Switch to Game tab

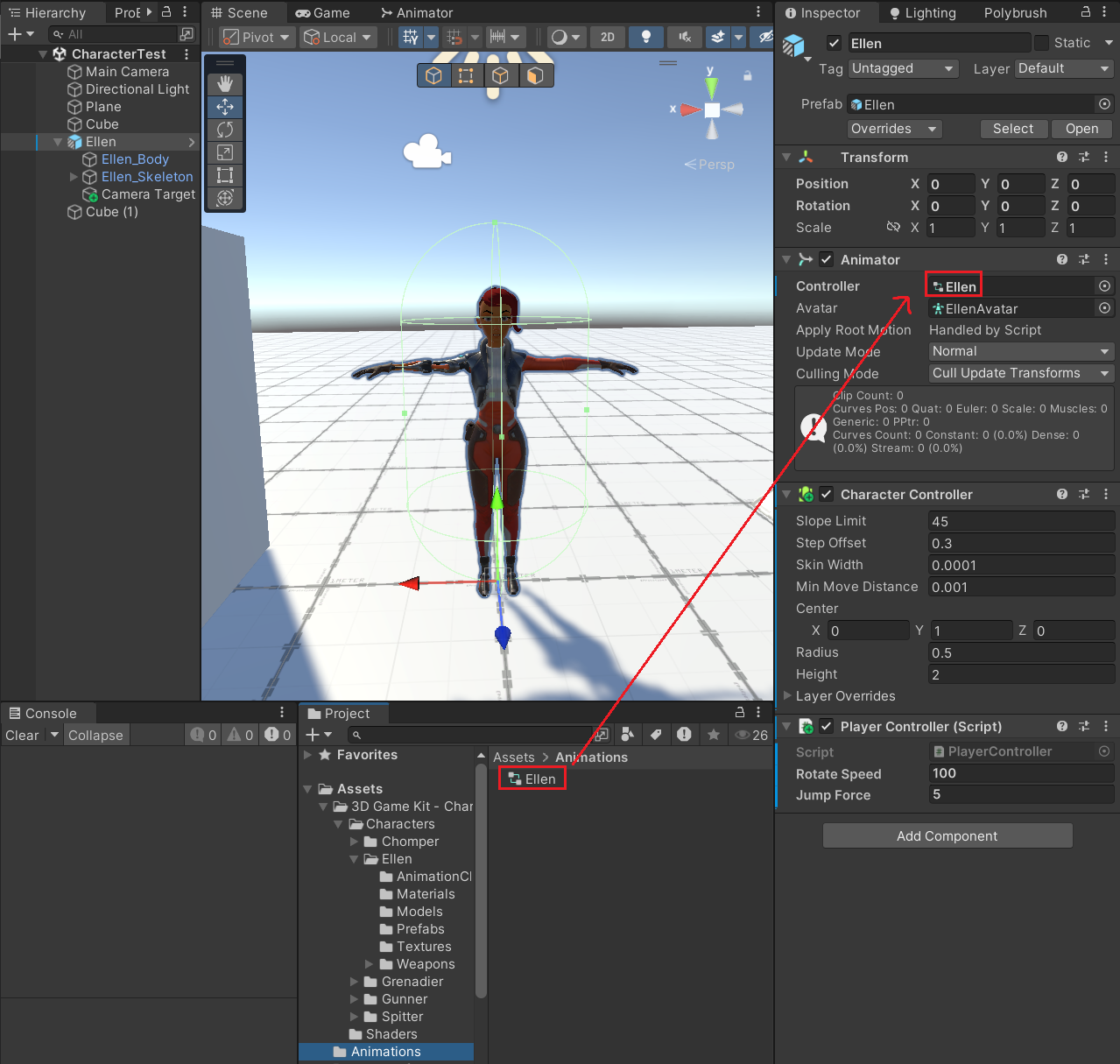click(323, 13)
